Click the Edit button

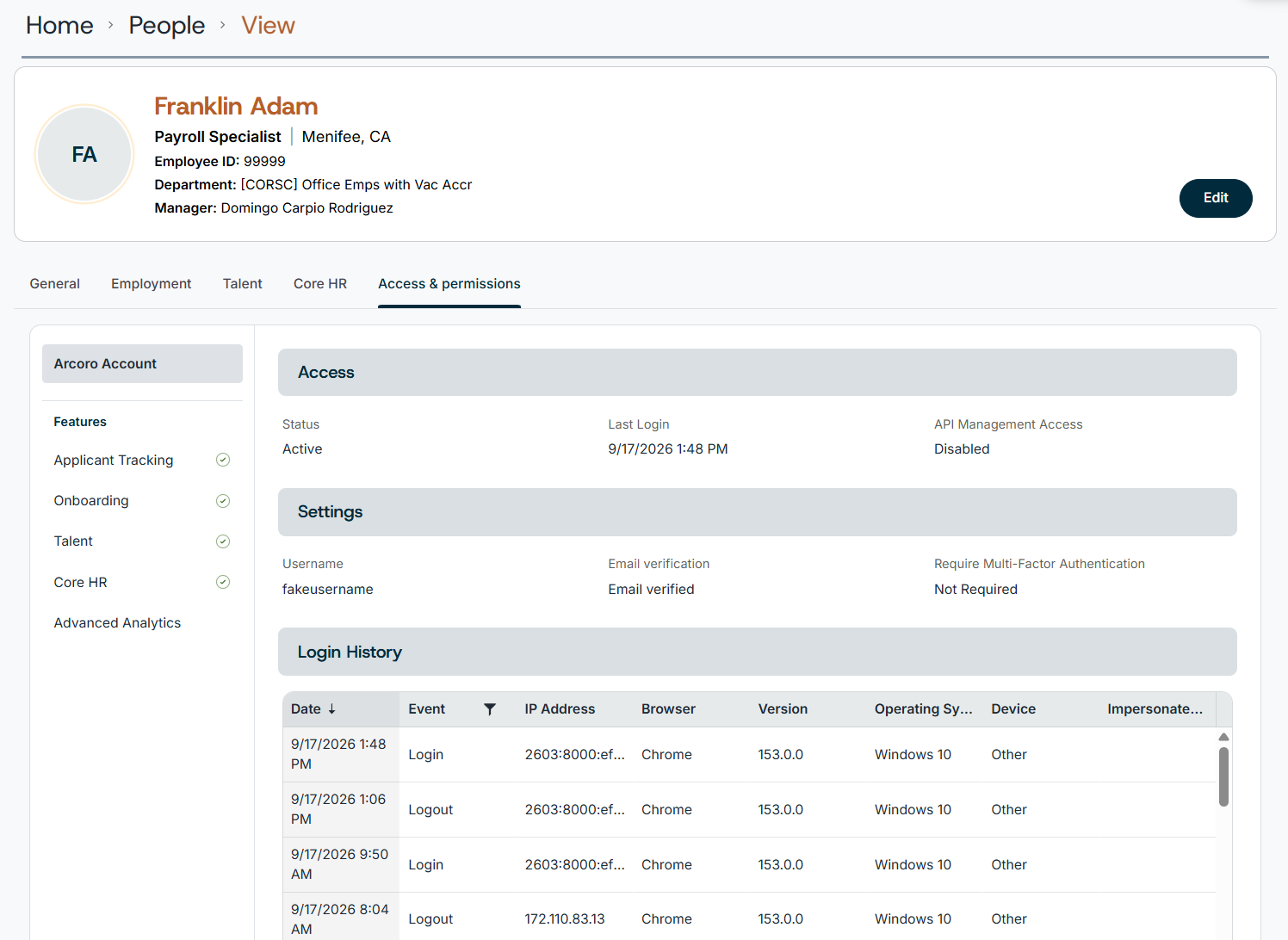[1216, 198]
